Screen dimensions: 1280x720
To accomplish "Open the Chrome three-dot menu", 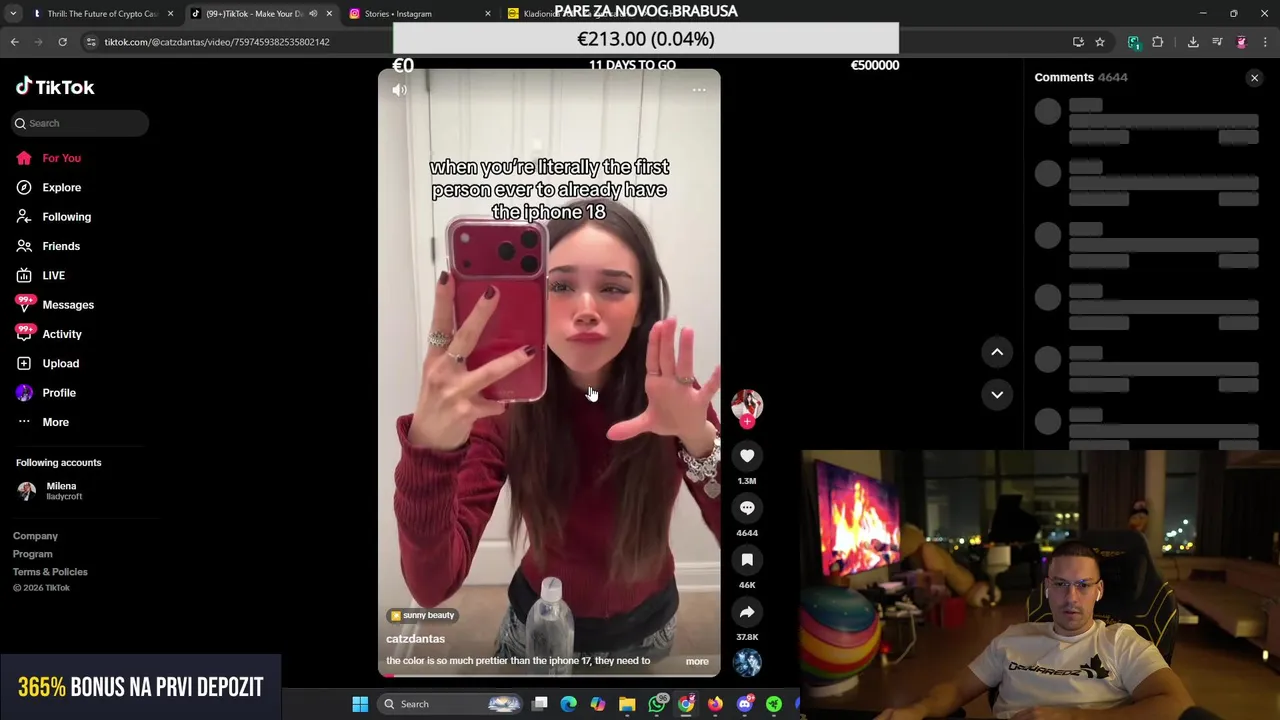I will tap(1266, 42).
